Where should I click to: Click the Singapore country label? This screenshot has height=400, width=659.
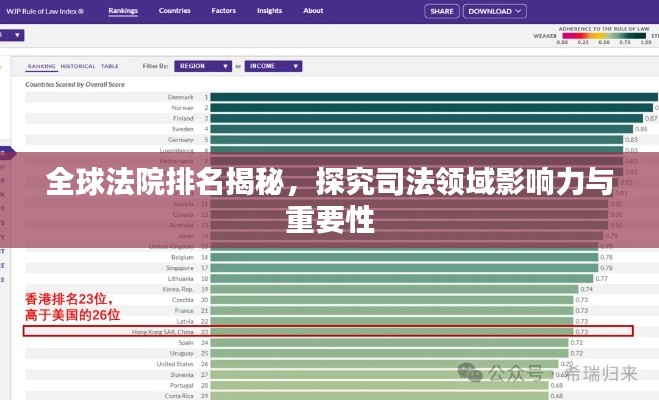tap(179, 268)
